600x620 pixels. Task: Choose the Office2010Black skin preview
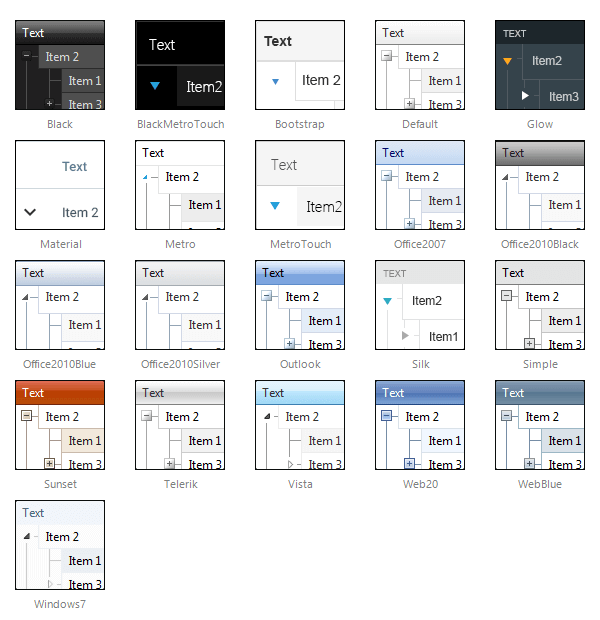pyautogui.click(x=540, y=185)
